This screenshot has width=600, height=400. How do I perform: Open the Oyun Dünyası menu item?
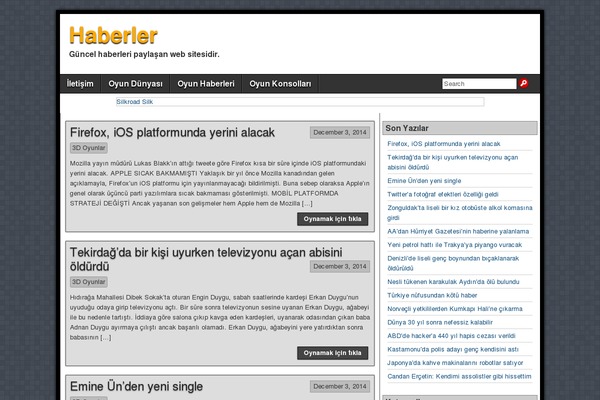coord(135,84)
